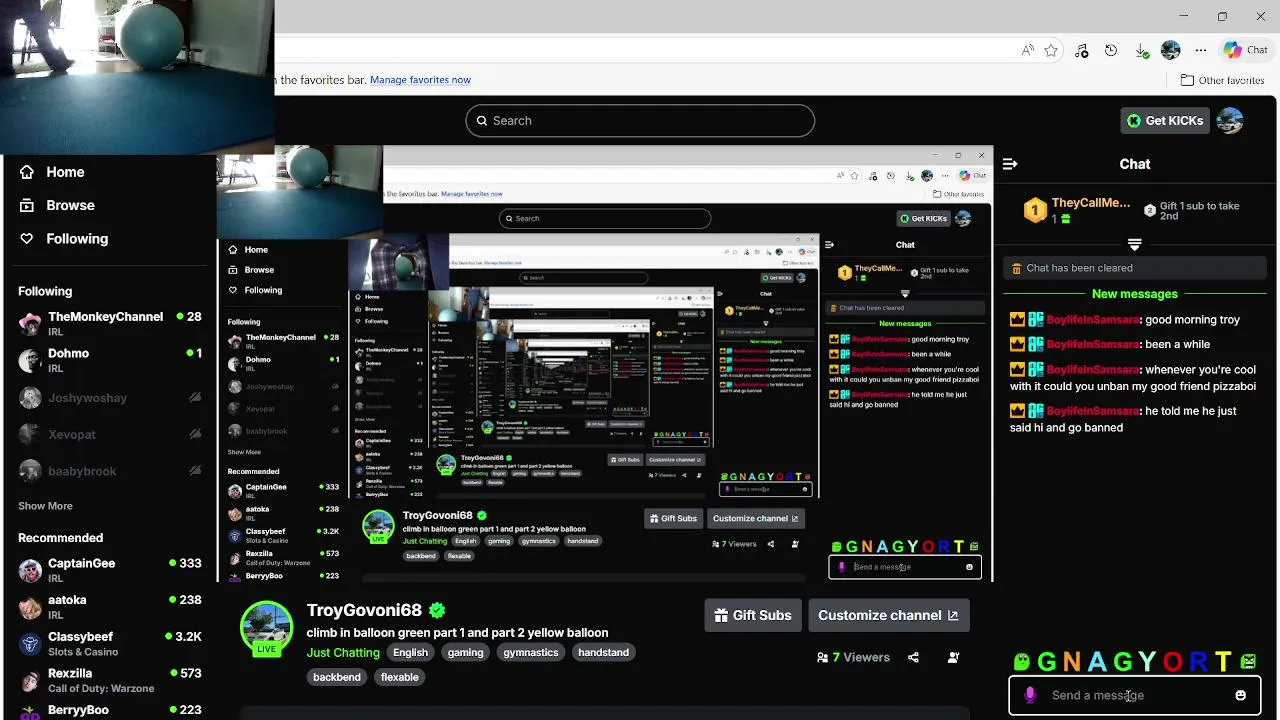Screen dimensions: 1280x720
Task: Click Edge's Read aloud icon in the address bar
Action: point(1027,50)
